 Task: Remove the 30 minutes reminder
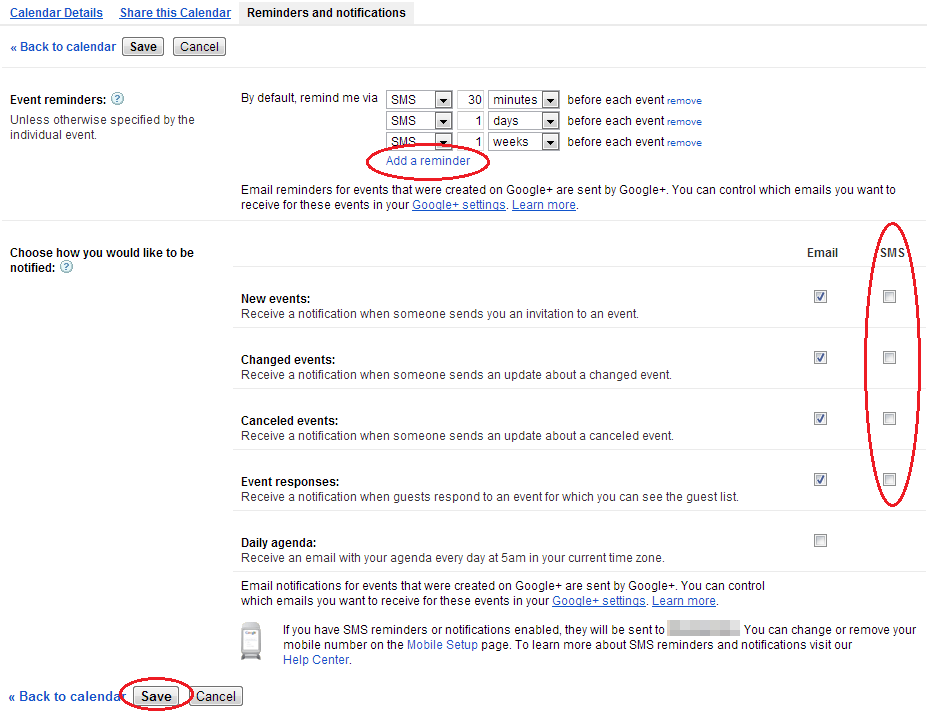(684, 101)
